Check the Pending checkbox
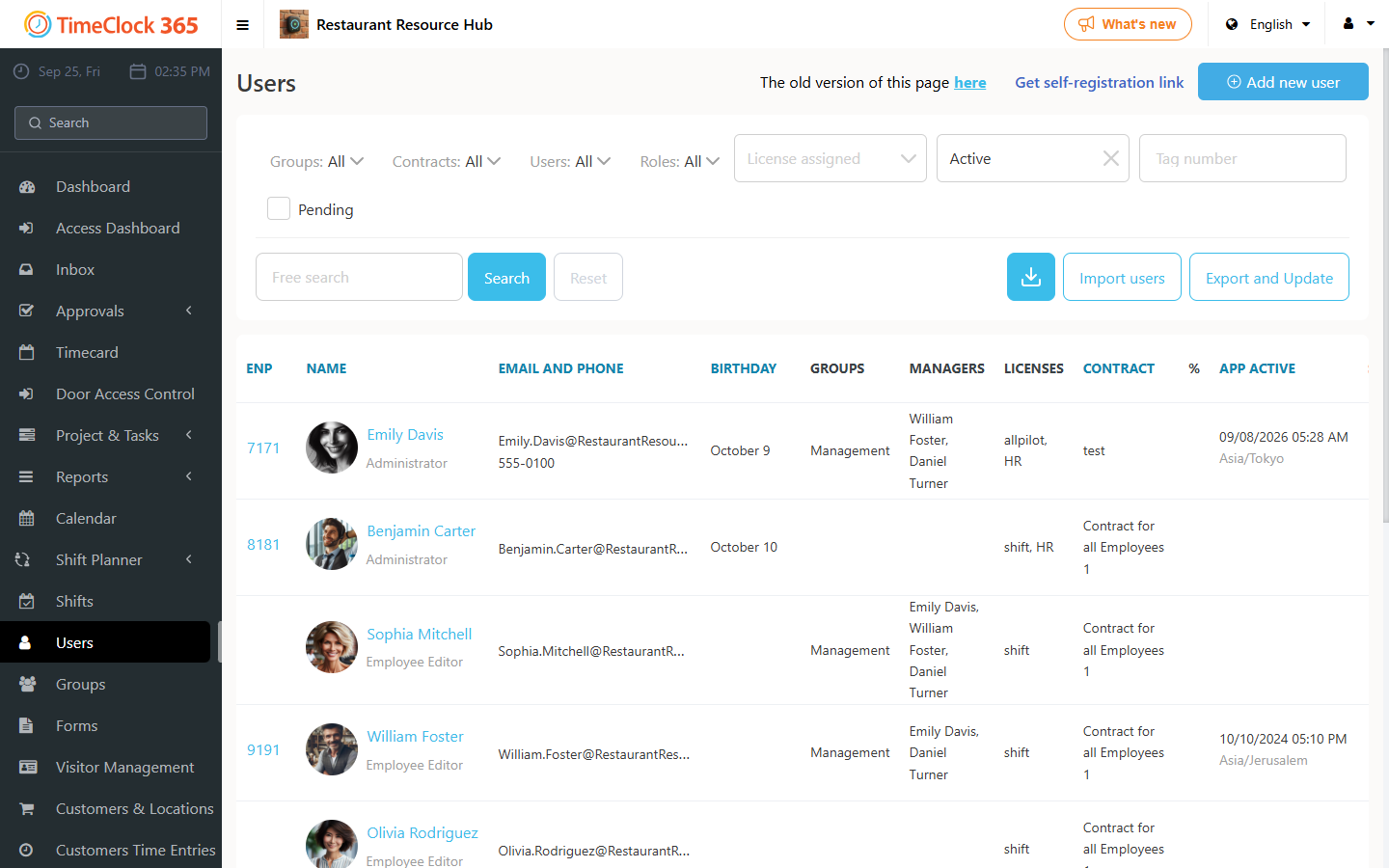The image size is (1389, 868). click(x=279, y=208)
